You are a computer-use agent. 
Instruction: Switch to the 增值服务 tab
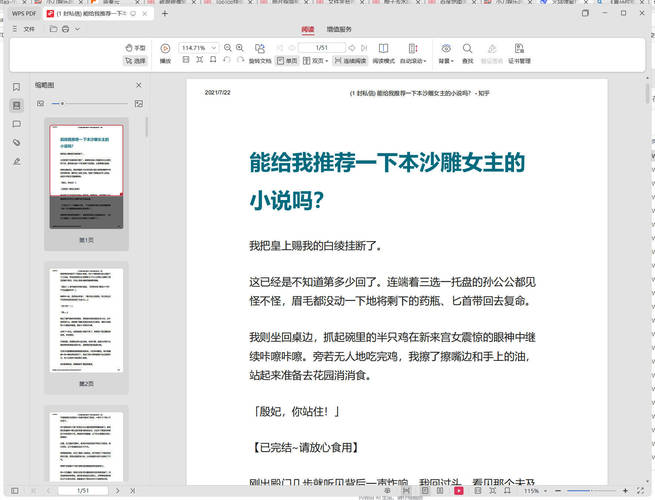click(339, 30)
